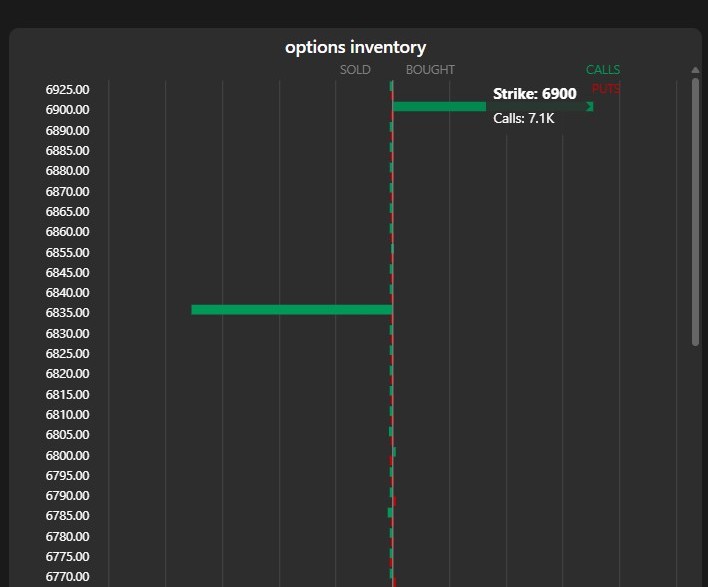The image size is (708, 587).
Task: Click the 6835.00 strike label
Action: tap(68, 313)
